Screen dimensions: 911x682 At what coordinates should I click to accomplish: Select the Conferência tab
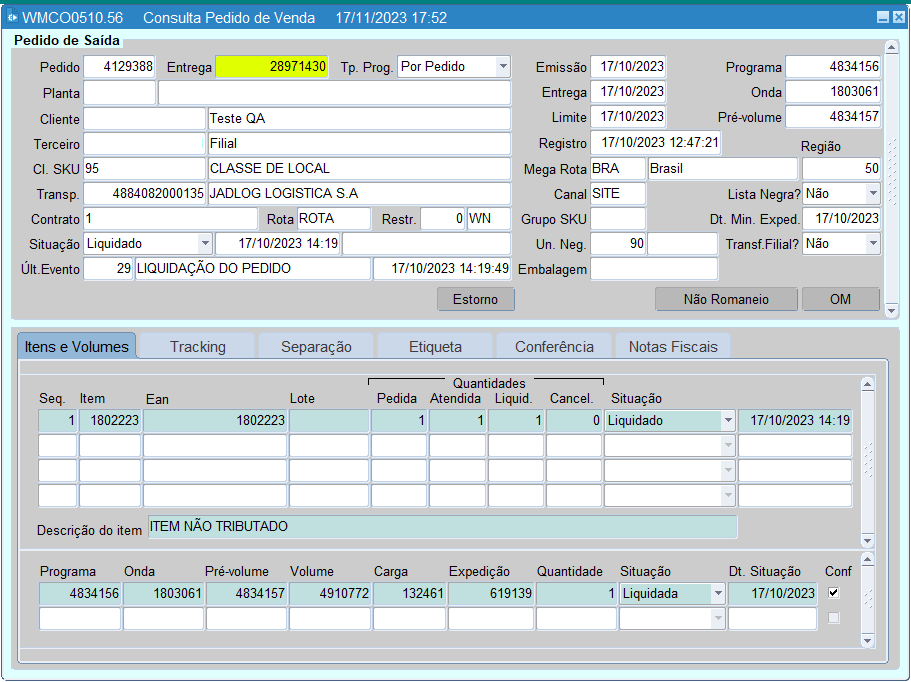click(554, 346)
